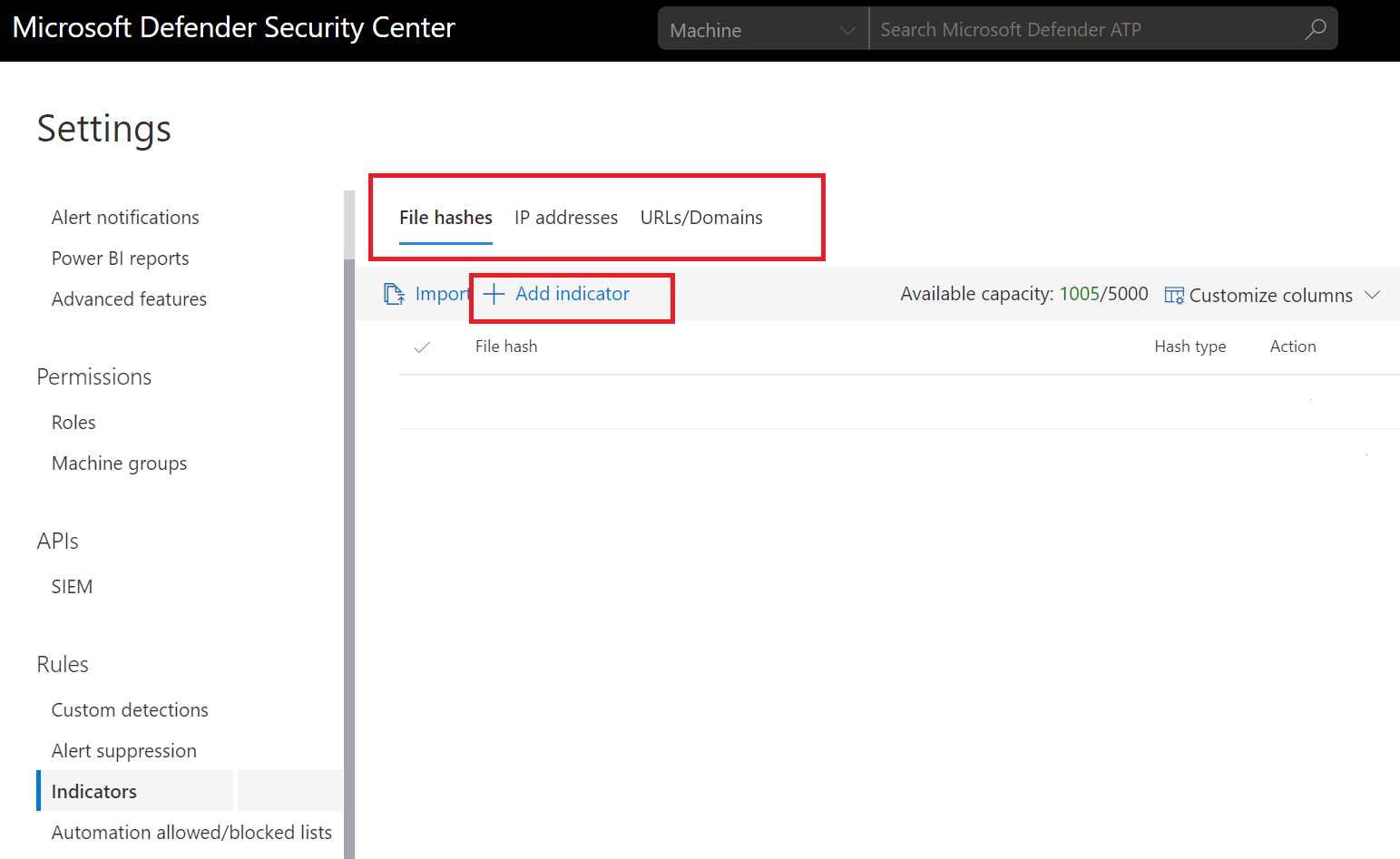Switch to the URLs/Domains tab
This screenshot has height=859, width=1400.
point(701,218)
